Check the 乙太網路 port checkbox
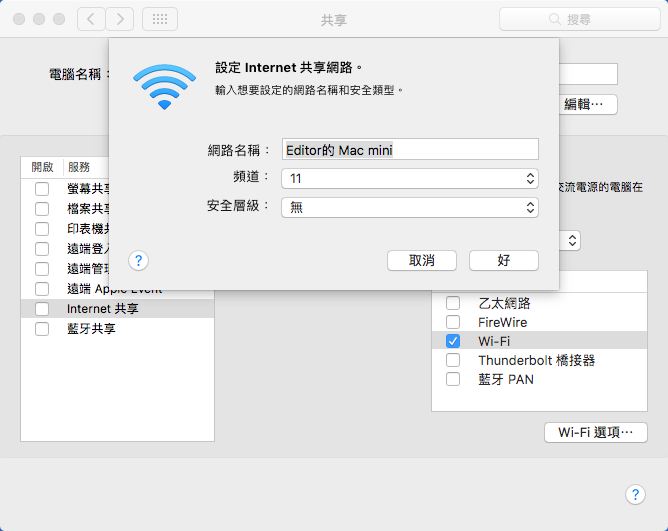This screenshot has height=531, width=668. 453,303
